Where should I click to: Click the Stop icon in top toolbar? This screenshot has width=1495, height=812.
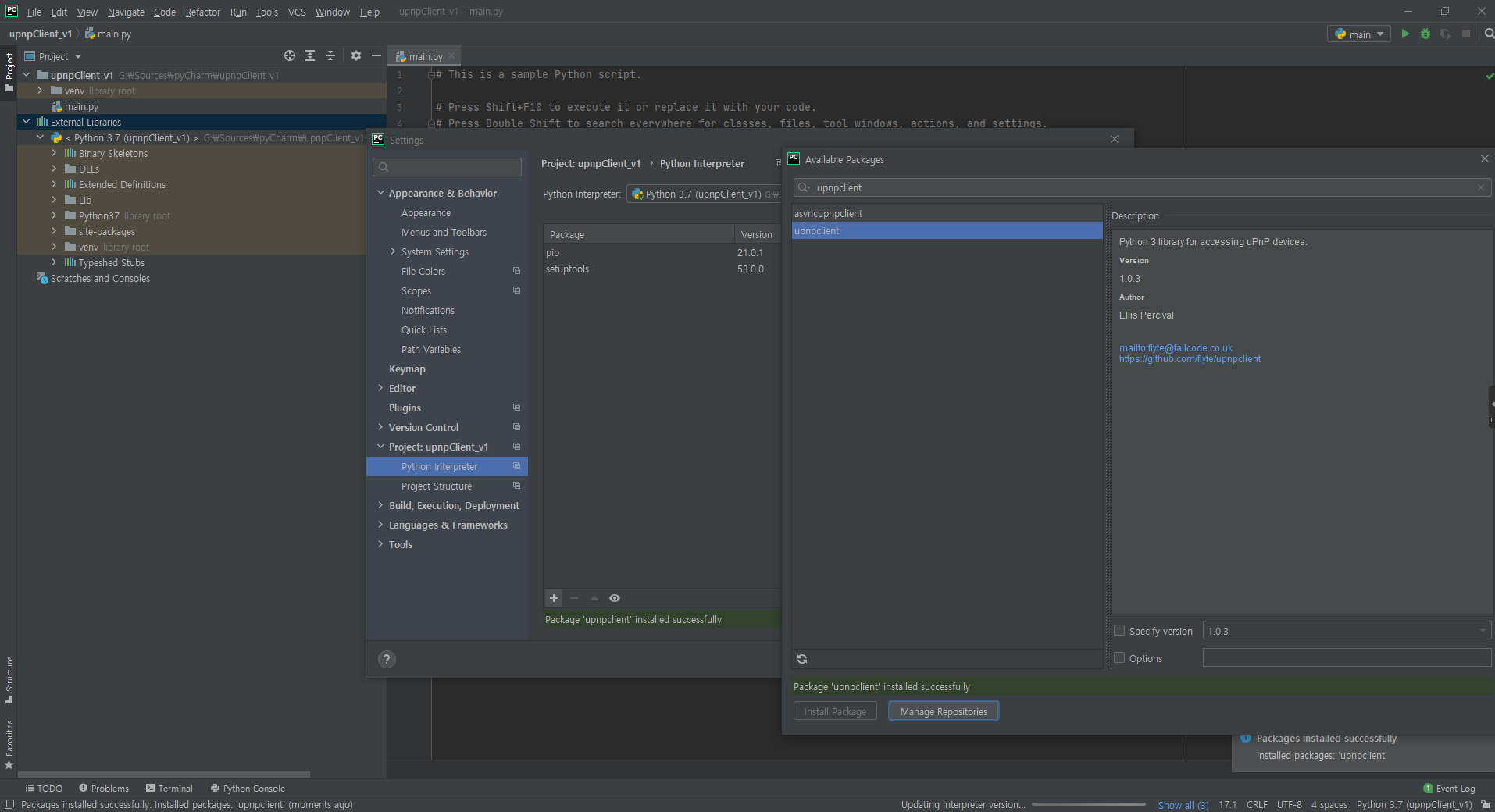(x=1466, y=34)
